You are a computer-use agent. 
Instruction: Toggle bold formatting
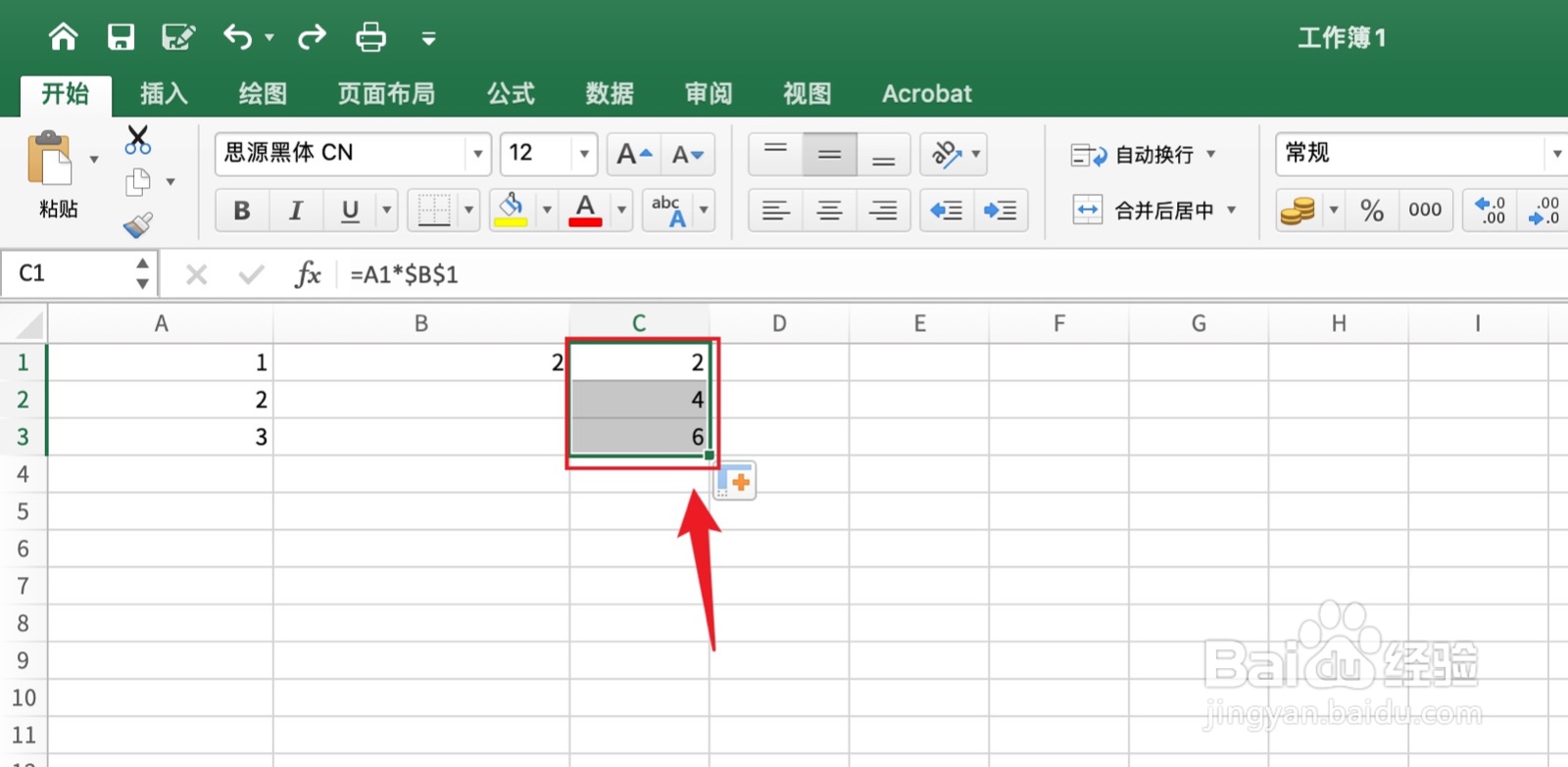point(242,211)
